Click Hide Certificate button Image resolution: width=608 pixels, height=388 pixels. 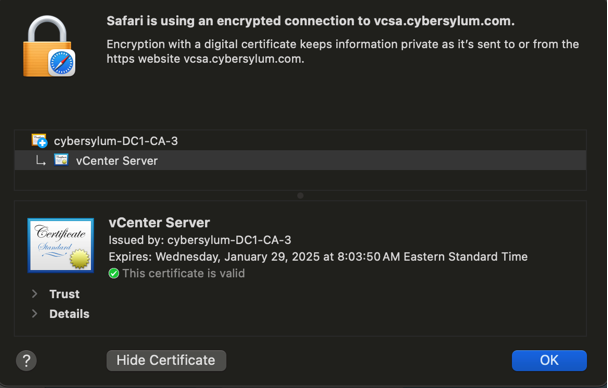point(166,360)
